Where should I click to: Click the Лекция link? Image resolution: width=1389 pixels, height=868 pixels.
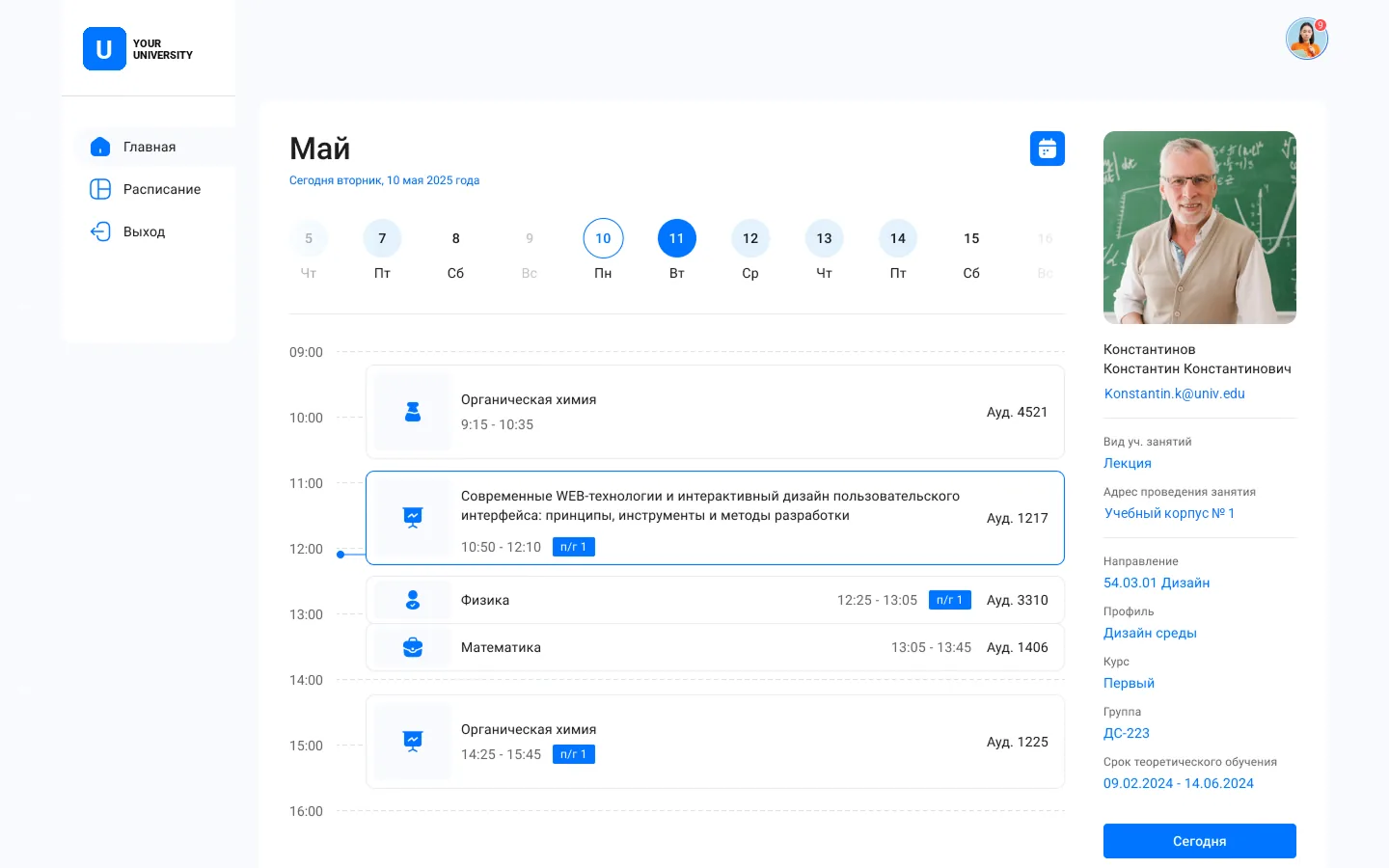click(x=1128, y=463)
